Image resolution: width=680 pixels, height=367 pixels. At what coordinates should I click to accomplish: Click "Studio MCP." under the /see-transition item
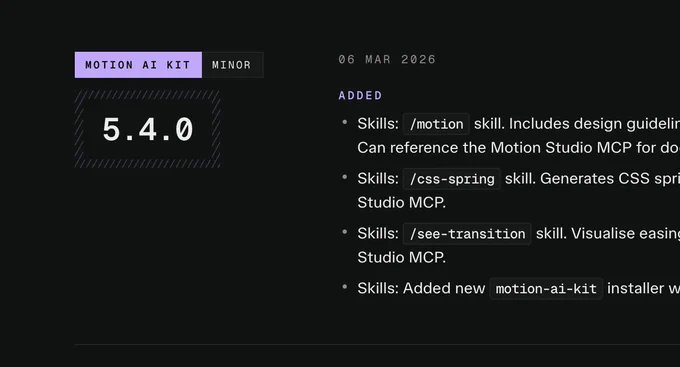[x=402, y=257]
